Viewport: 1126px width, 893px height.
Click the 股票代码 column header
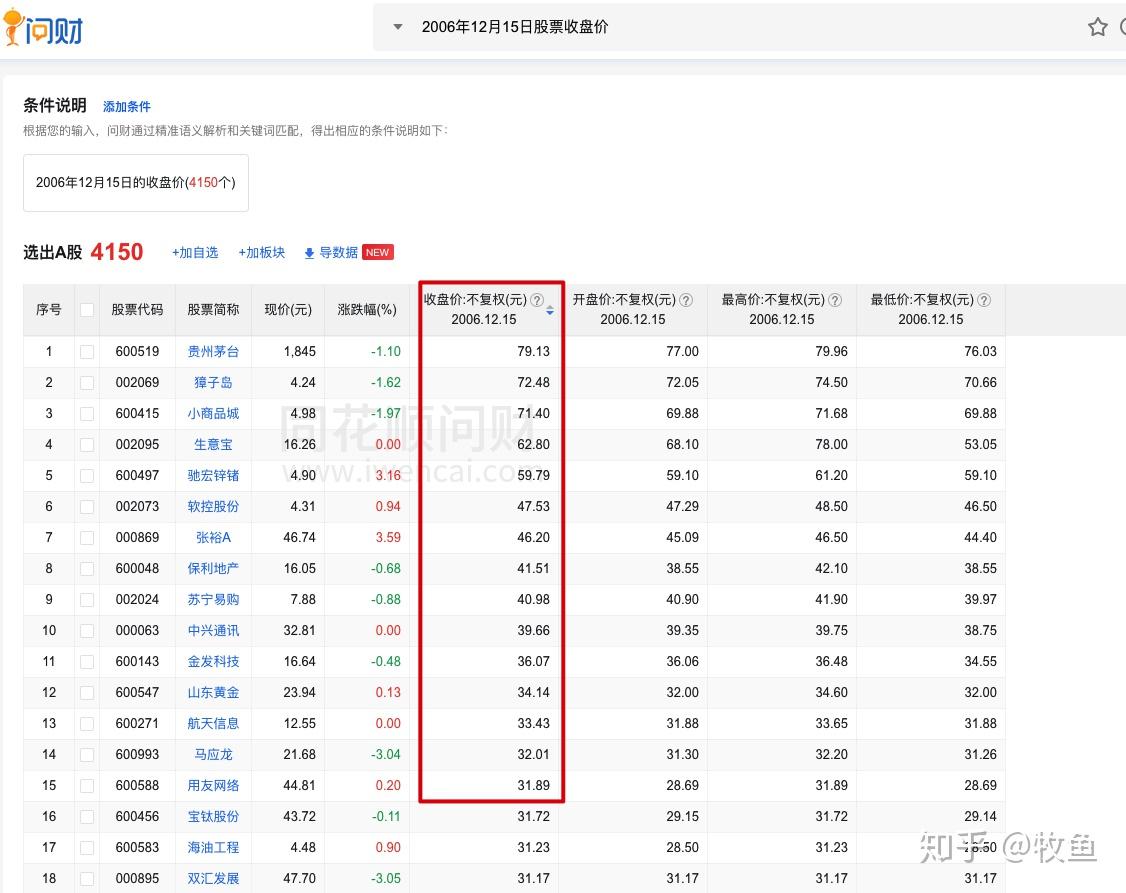point(137,309)
